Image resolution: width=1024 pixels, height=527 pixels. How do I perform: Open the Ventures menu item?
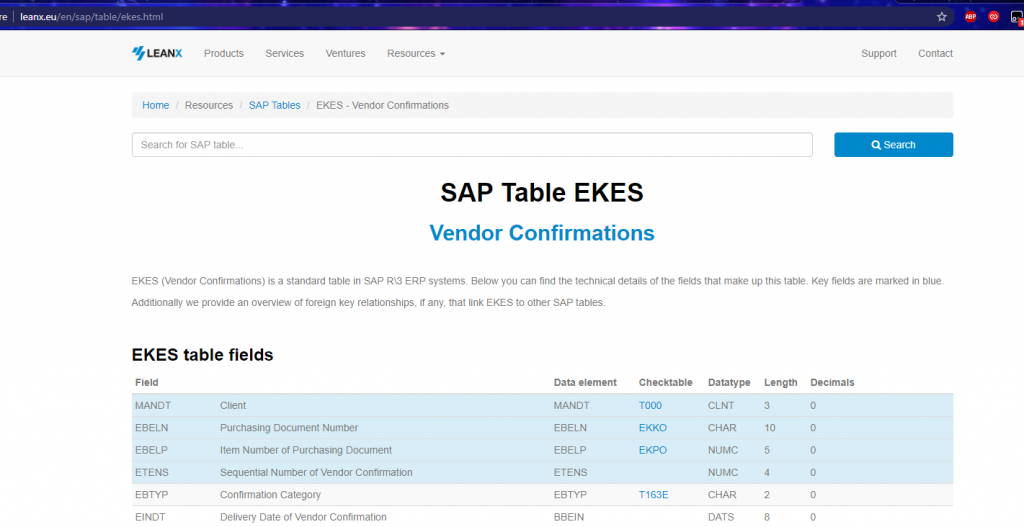point(345,54)
